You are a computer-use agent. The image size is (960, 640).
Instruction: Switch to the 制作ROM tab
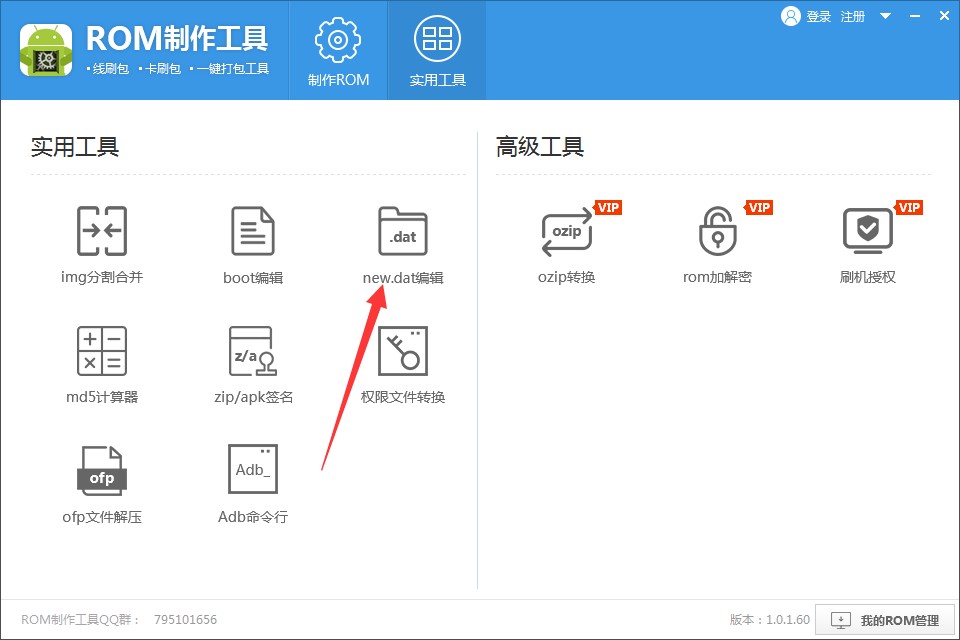point(336,50)
